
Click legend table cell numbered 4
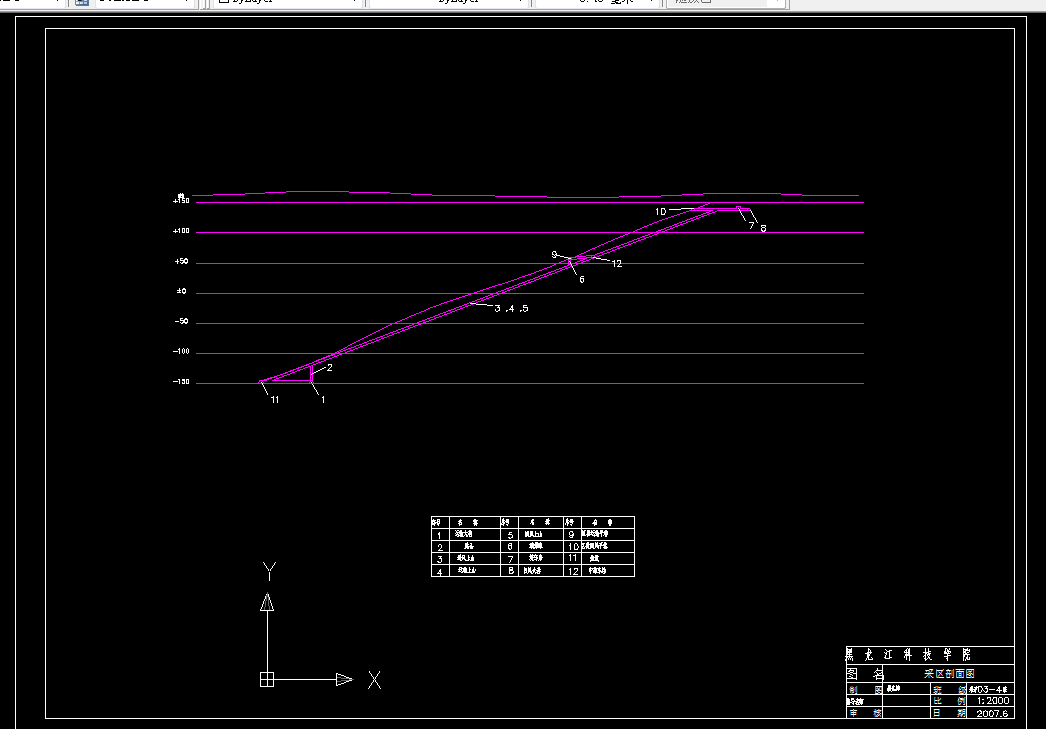click(x=440, y=572)
